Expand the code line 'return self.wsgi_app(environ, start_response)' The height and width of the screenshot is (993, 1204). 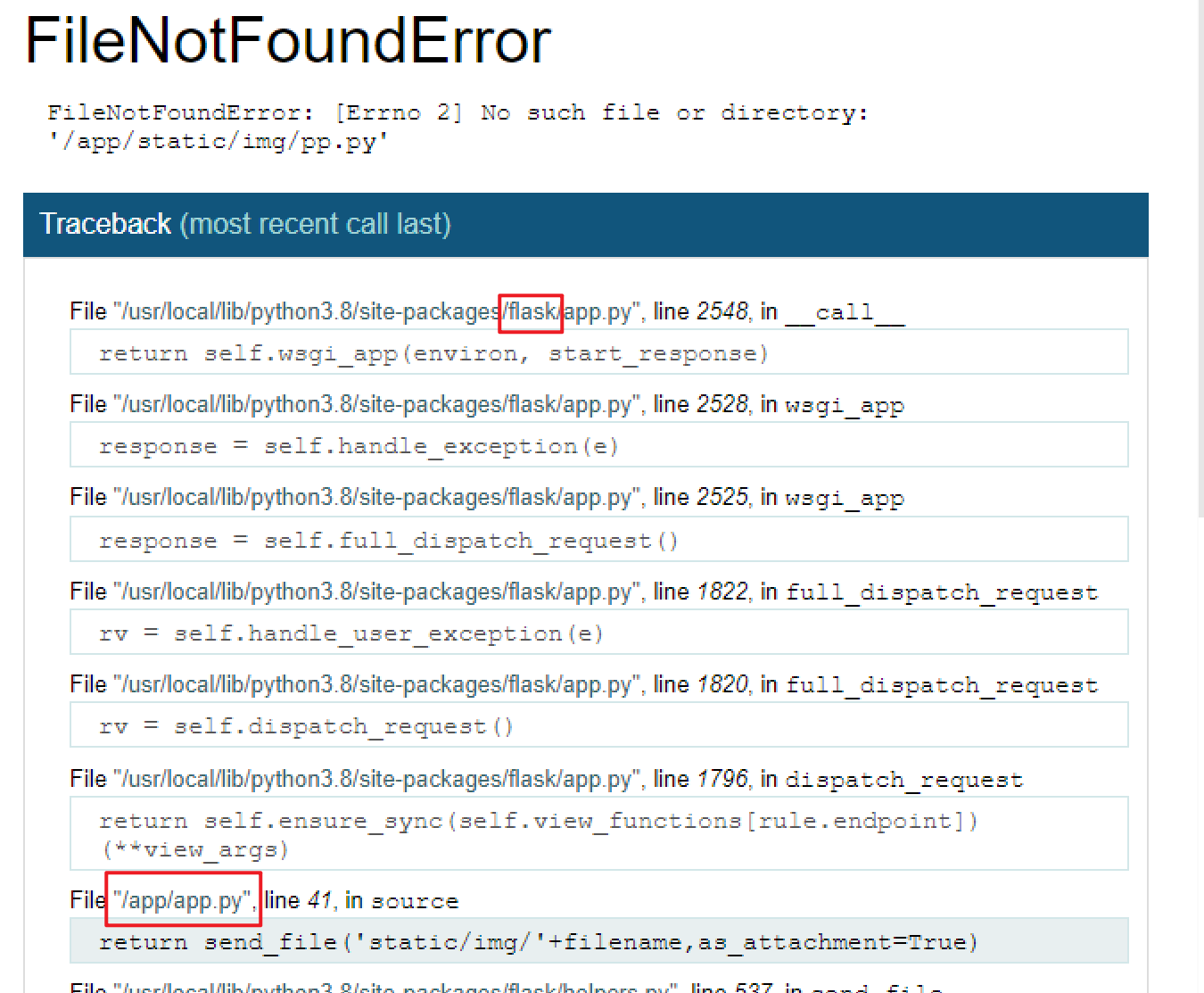(598, 352)
